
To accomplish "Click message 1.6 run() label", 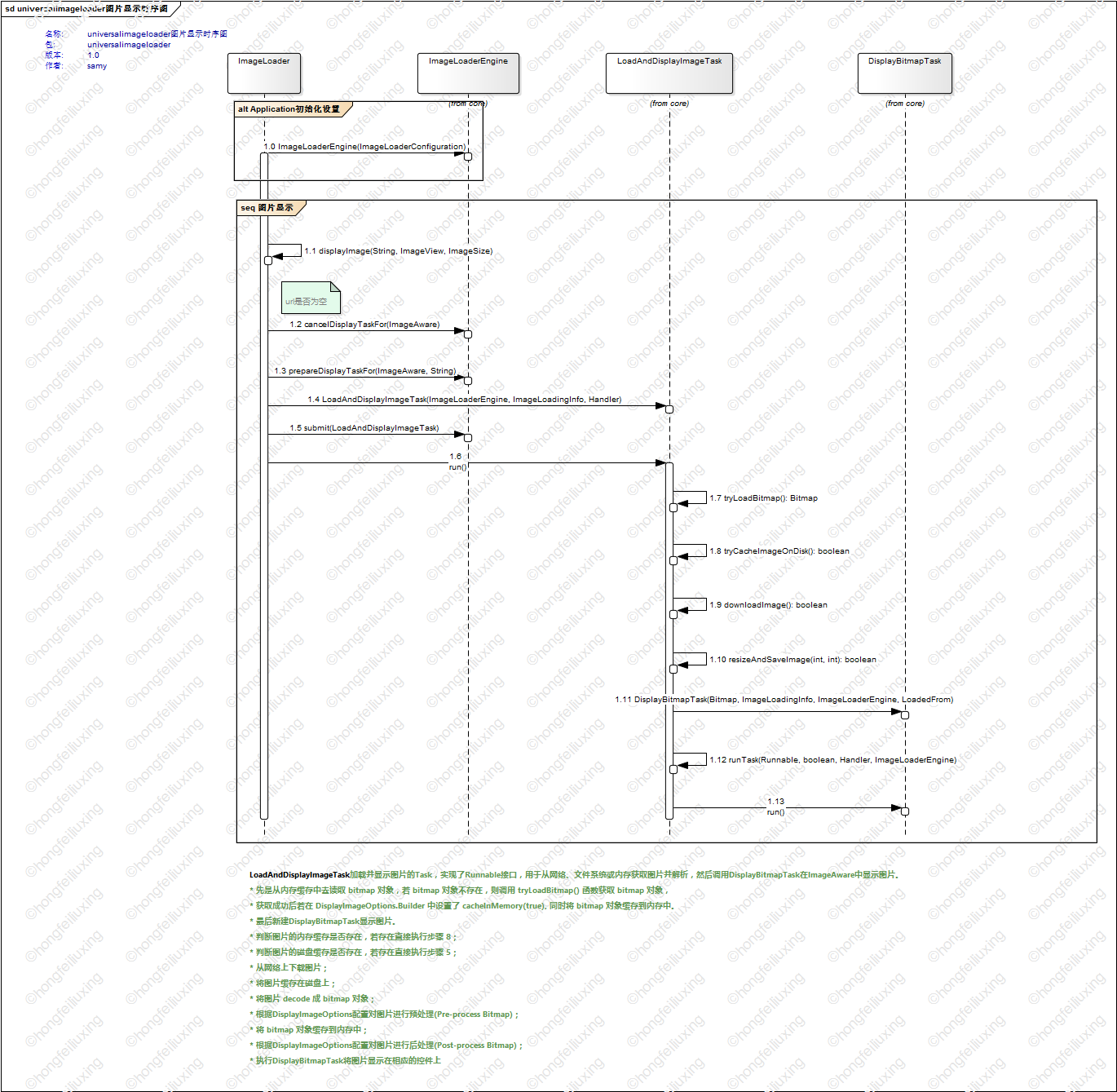I will tap(457, 462).
